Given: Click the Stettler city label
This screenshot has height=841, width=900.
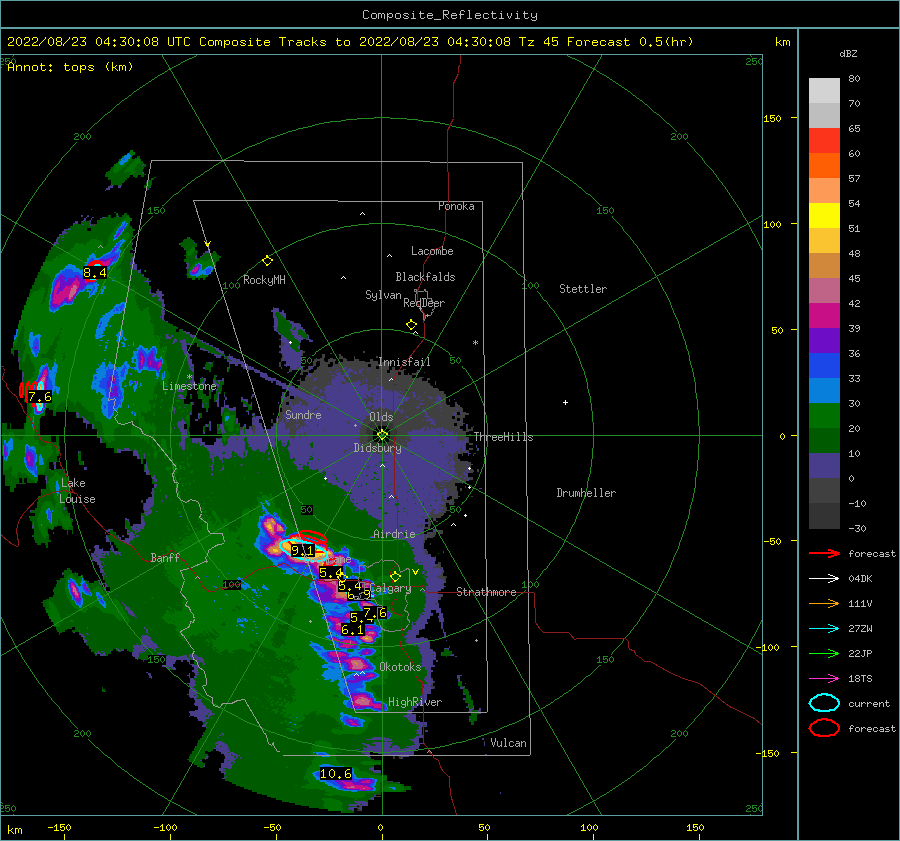Looking at the screenshot, I should point(583,289).
